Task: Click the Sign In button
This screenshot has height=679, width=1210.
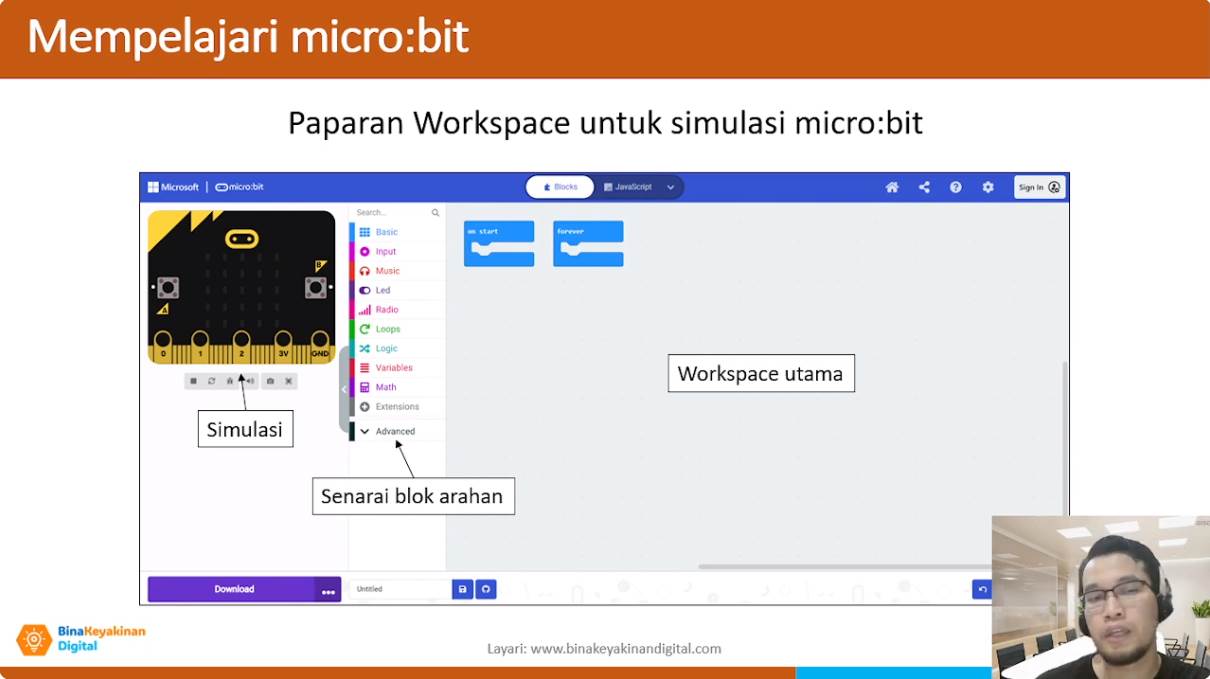Action: [1039, 187]
